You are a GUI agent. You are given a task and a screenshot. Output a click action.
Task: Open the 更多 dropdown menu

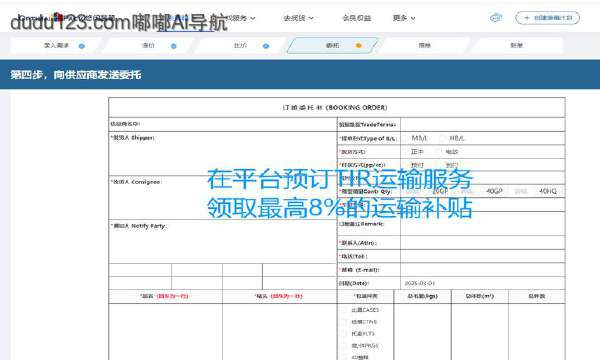(404, 18)
